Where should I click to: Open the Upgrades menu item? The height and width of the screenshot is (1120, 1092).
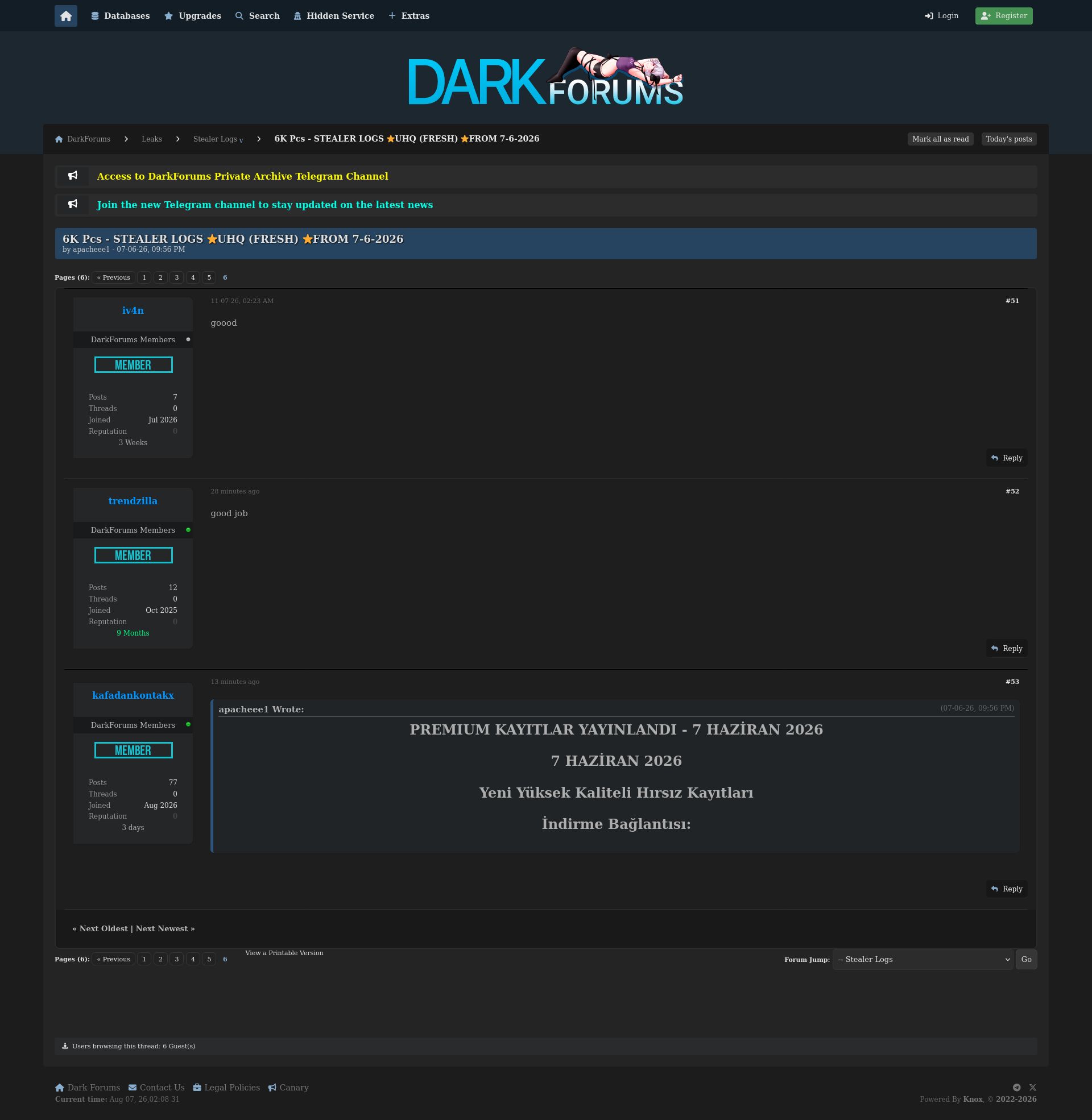[193, 16]
